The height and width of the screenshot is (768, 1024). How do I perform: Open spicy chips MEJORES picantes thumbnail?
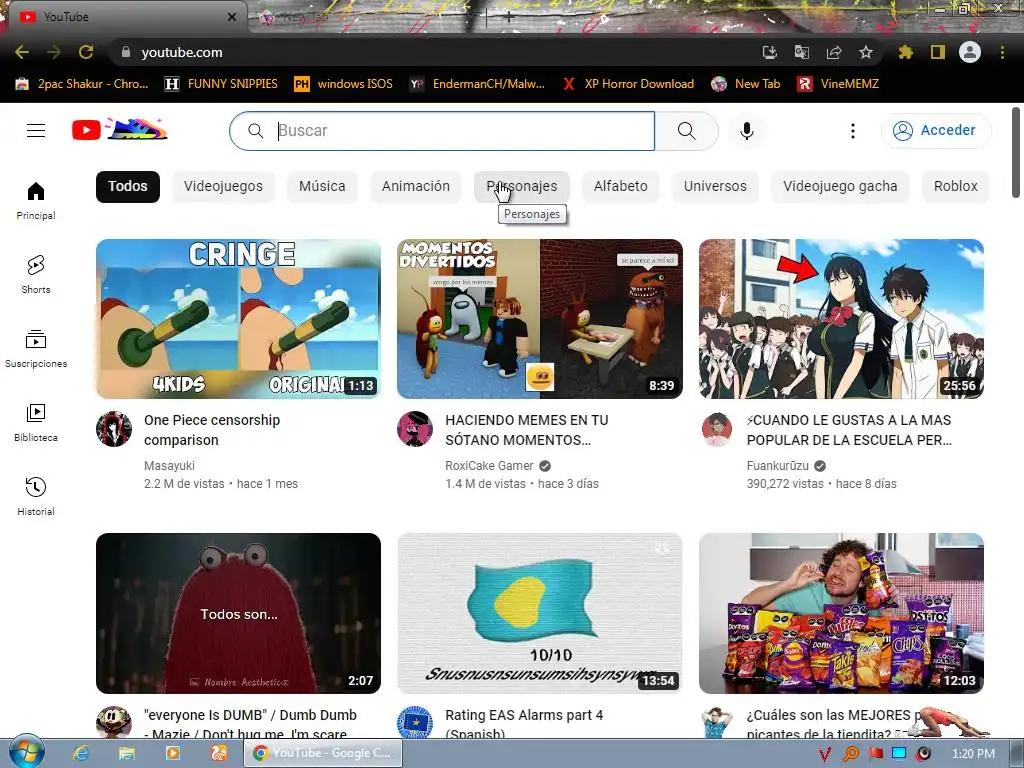(841, 613)
